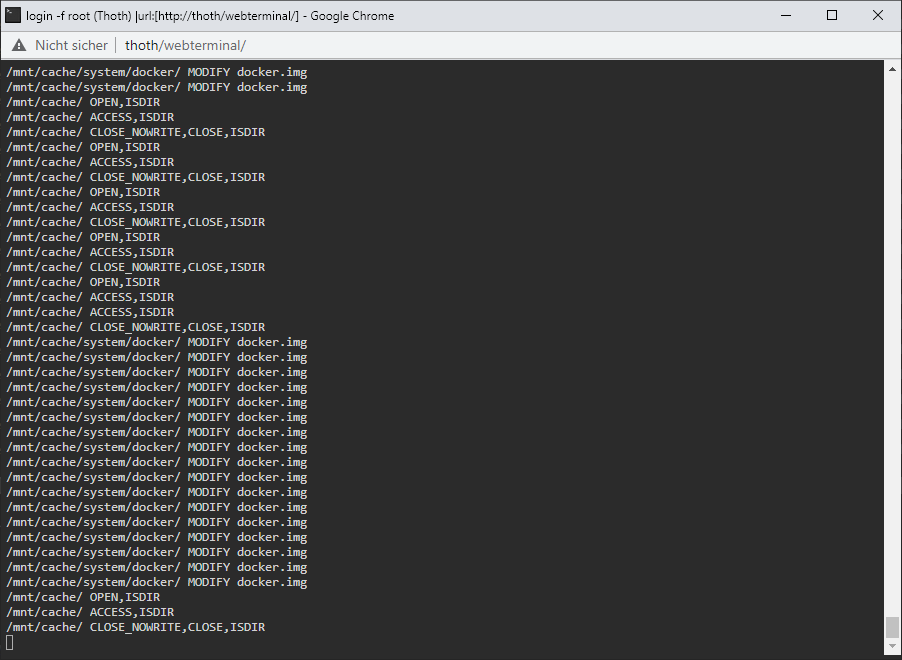Minimize the Chrome window
Screen dimensions: 902x660
tap(786, 16)
